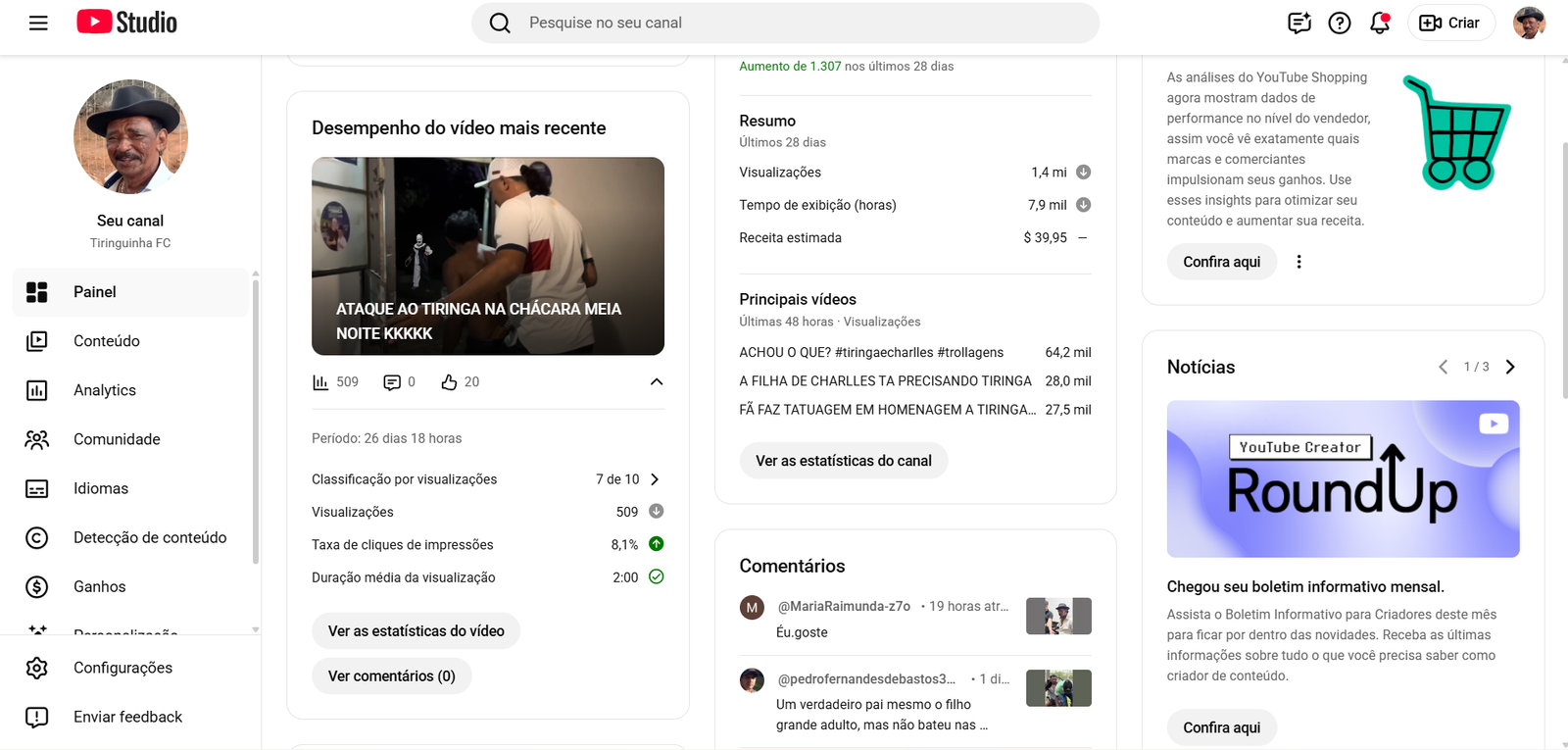
Task: Open account avatar menu in top right
Action: pyautogui.click(x=1529, y=23)
